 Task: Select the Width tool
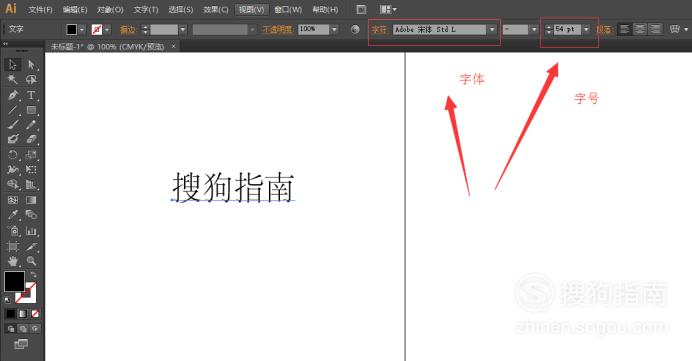click(12, 169)
